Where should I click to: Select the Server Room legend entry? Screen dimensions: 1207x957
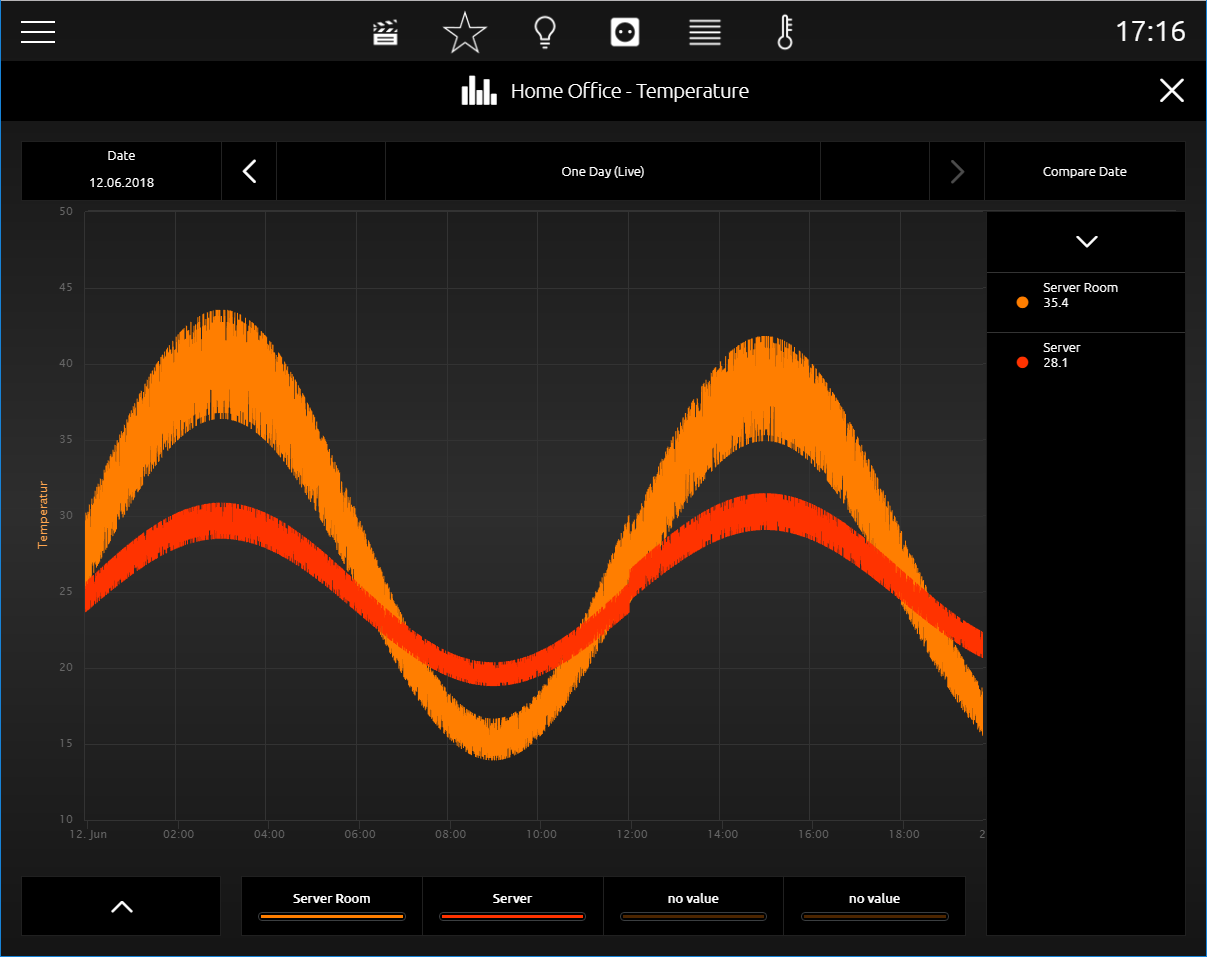click(1086, 302)
